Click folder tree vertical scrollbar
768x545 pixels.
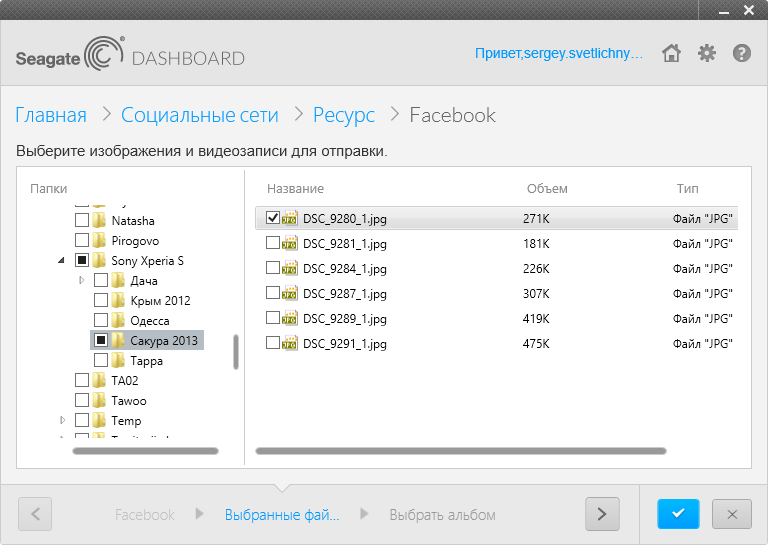tap(236, 352)
